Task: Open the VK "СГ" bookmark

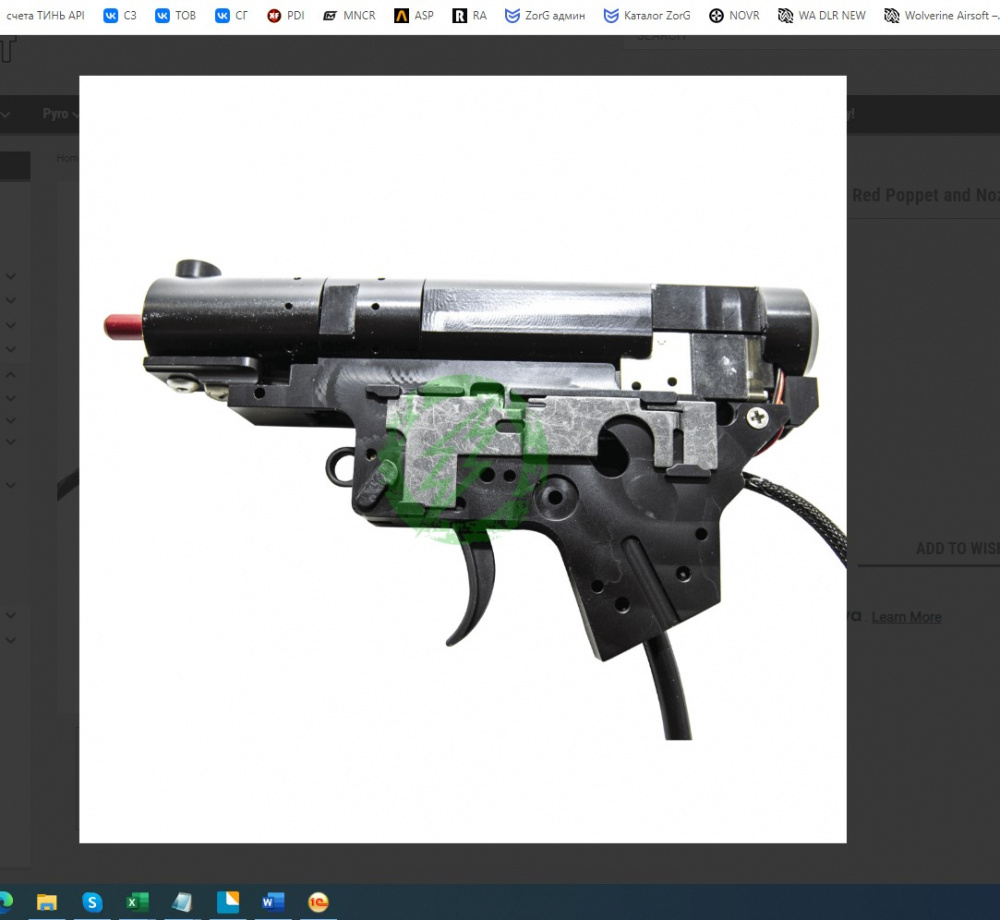Action: (x=231, y=15)
